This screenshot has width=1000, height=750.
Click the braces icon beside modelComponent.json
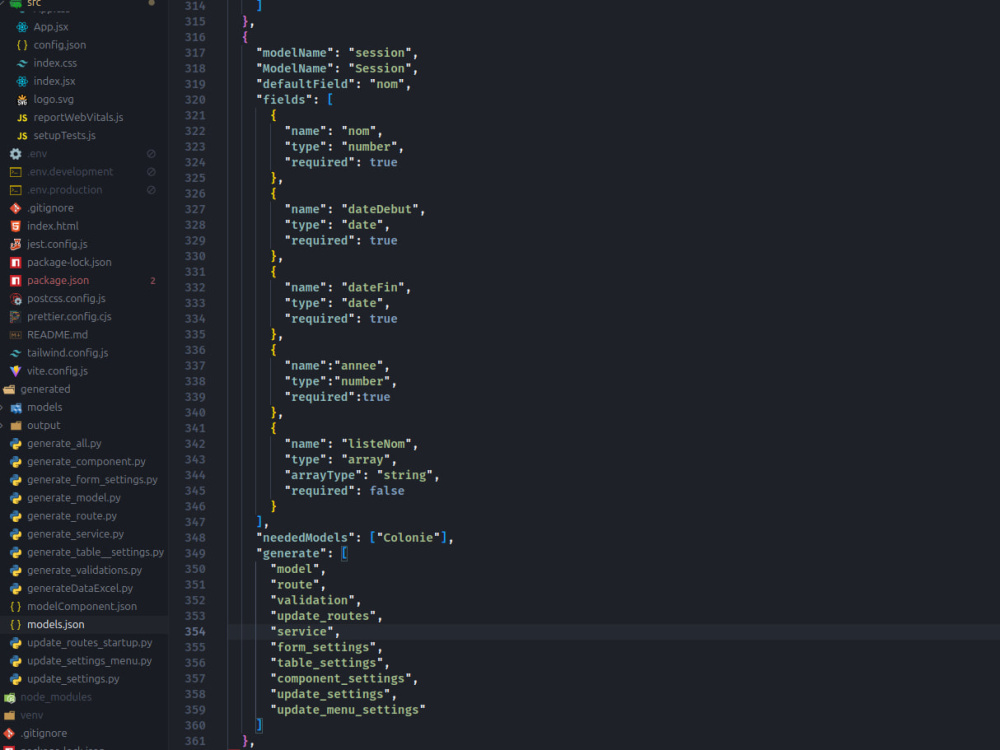(x=16, y=607)
